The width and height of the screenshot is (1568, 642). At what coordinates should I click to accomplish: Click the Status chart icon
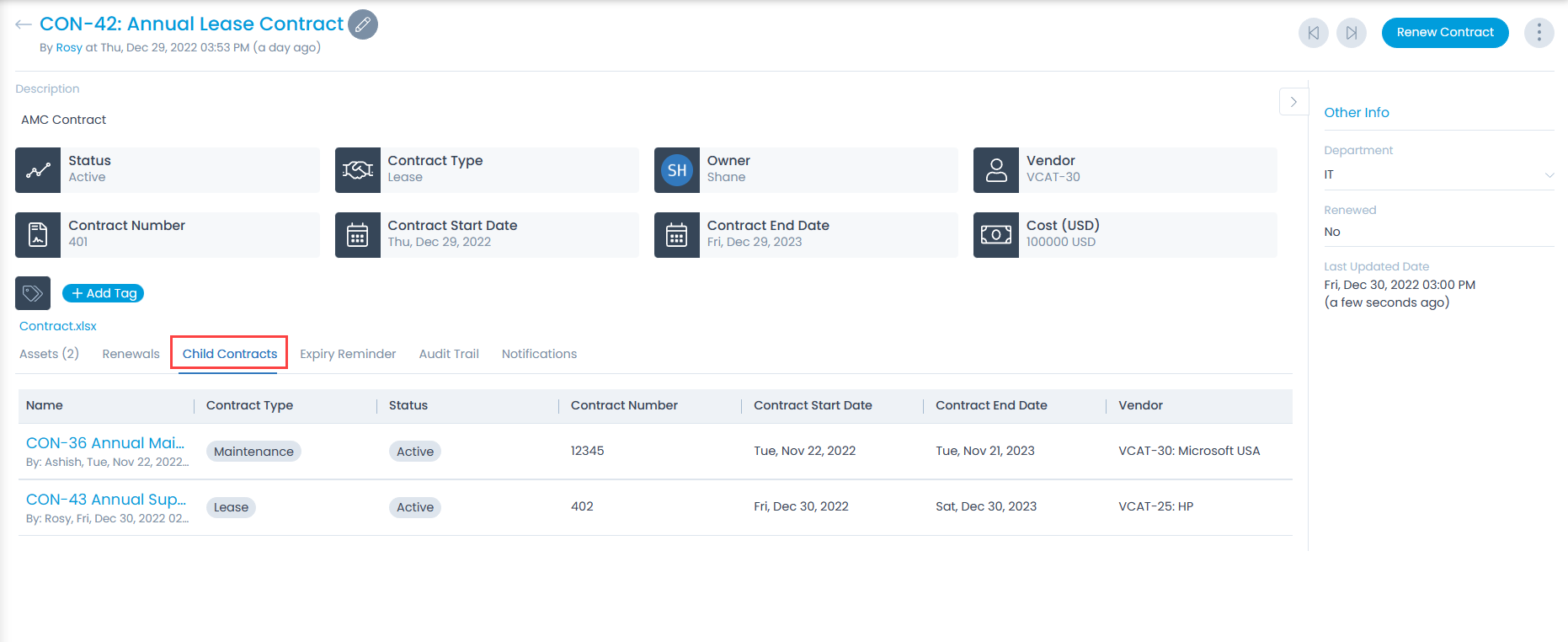tap(38, 170)
